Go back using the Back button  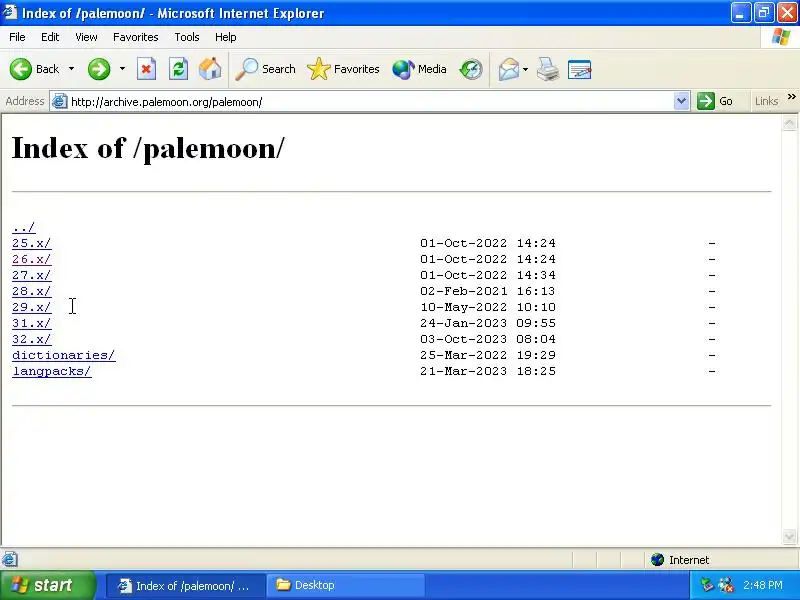[34, 69]
